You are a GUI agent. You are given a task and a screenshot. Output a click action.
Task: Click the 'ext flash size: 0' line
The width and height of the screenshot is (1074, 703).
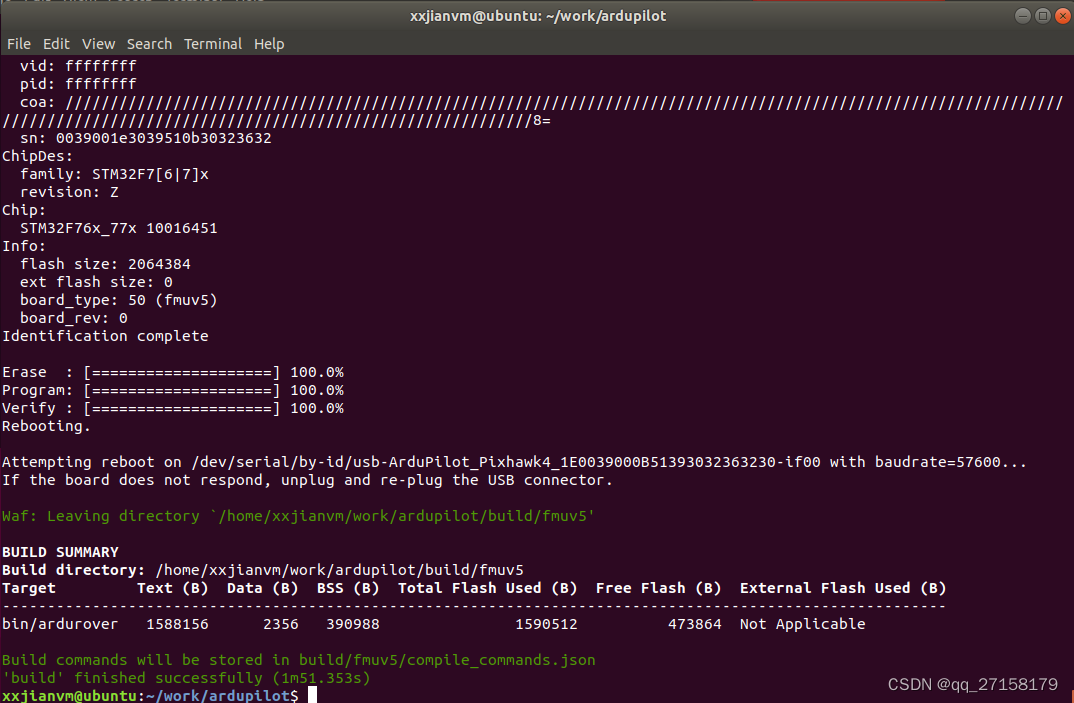click(x=96, y=282)
